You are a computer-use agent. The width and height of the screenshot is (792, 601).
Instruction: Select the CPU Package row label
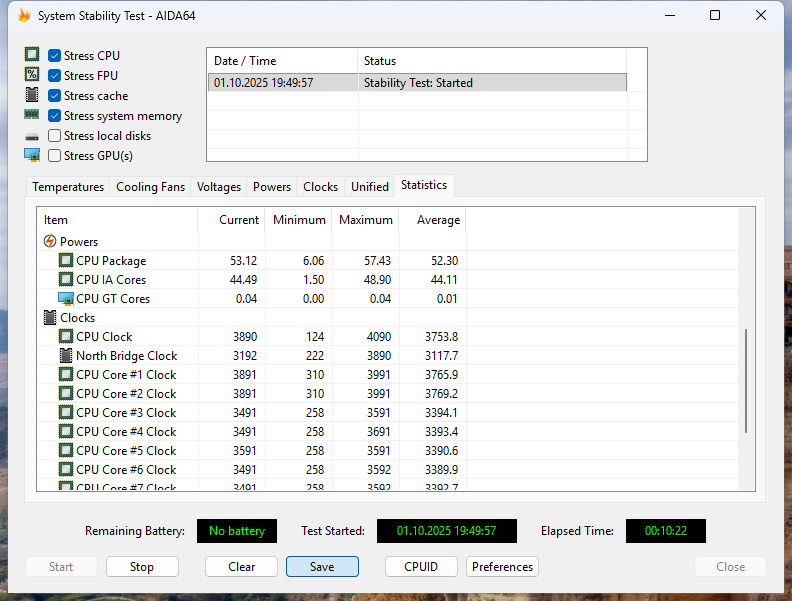click(111, 261)
